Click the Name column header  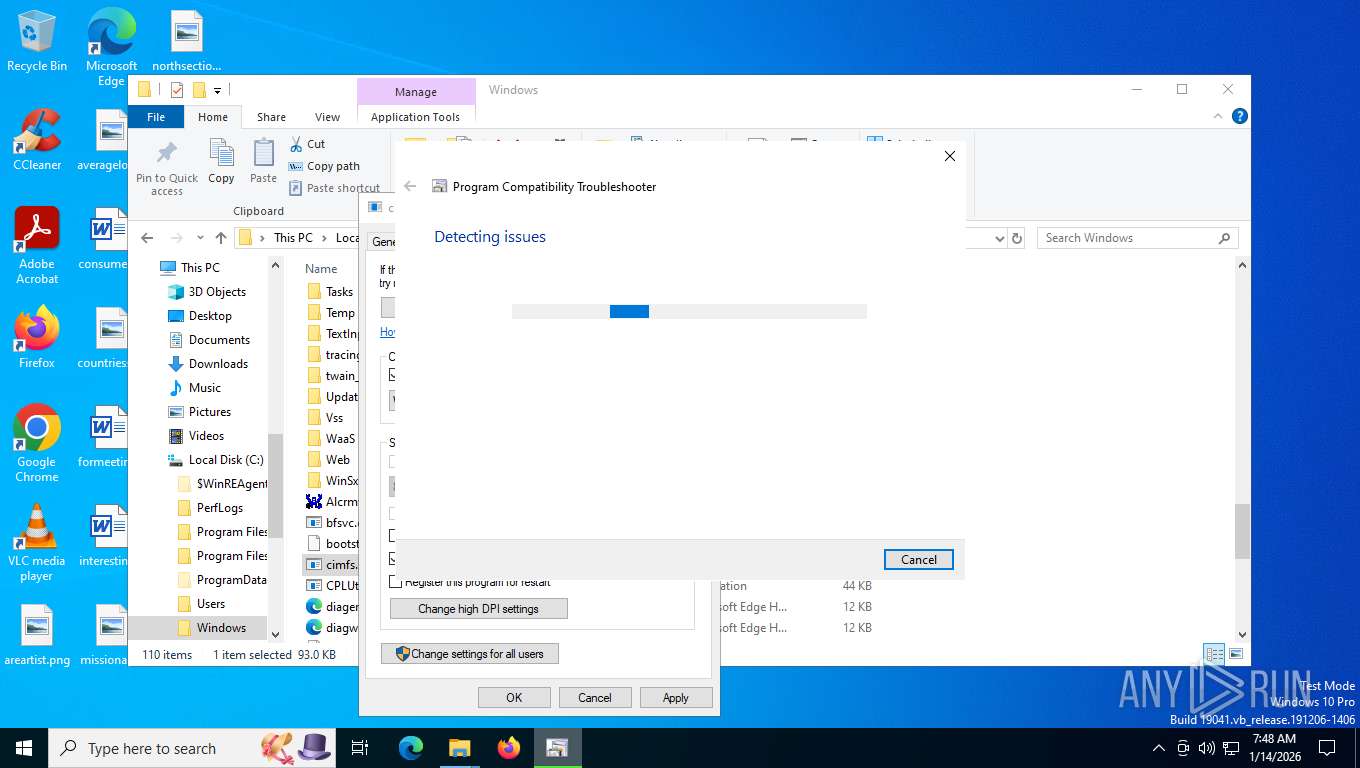coord(321,269)
